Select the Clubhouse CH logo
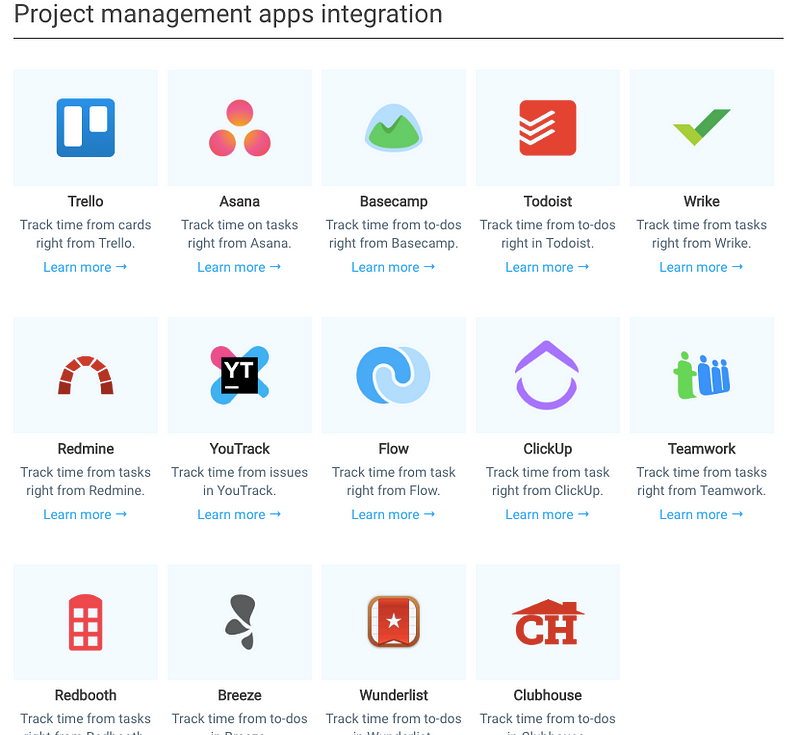Image resolution: width=800 pixels, height=735 pixels. [x=547, y=622]
